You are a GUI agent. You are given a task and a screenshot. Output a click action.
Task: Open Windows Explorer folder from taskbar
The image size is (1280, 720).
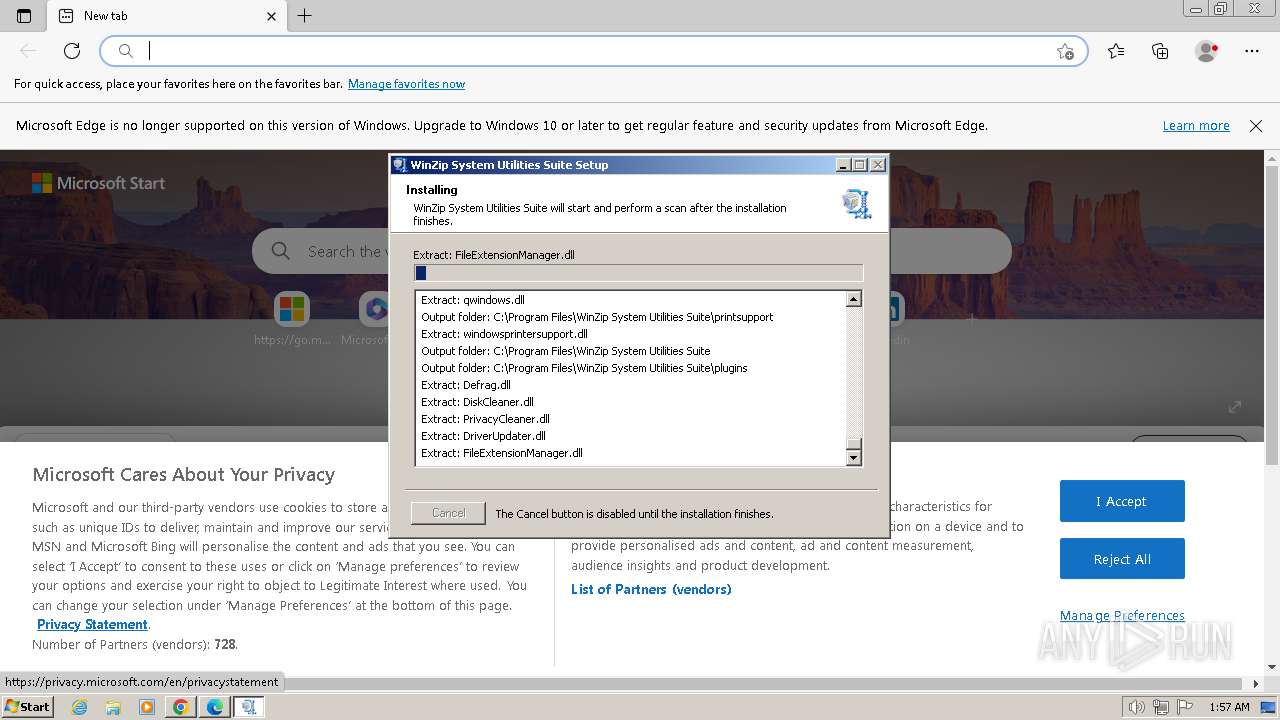pos(113,707)
